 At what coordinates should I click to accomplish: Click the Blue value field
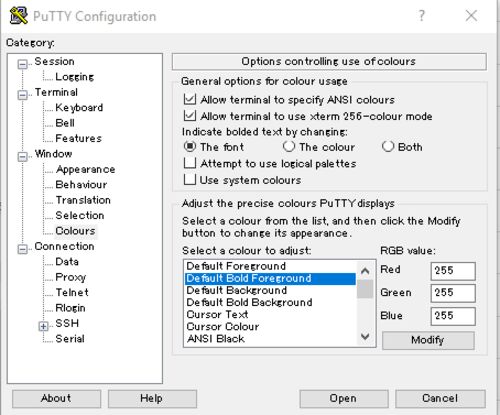[x=453, y=316]
